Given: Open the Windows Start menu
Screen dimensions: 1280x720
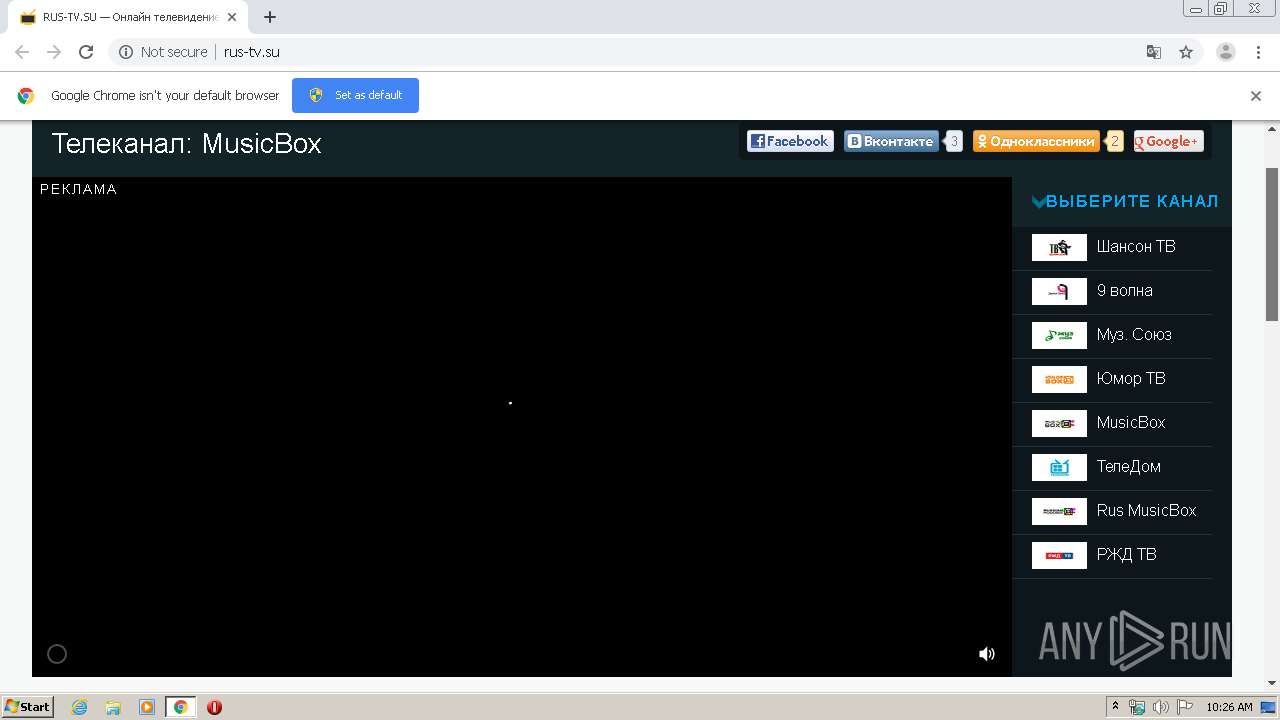Looking at the screenshot, I should tap(27, 706).
